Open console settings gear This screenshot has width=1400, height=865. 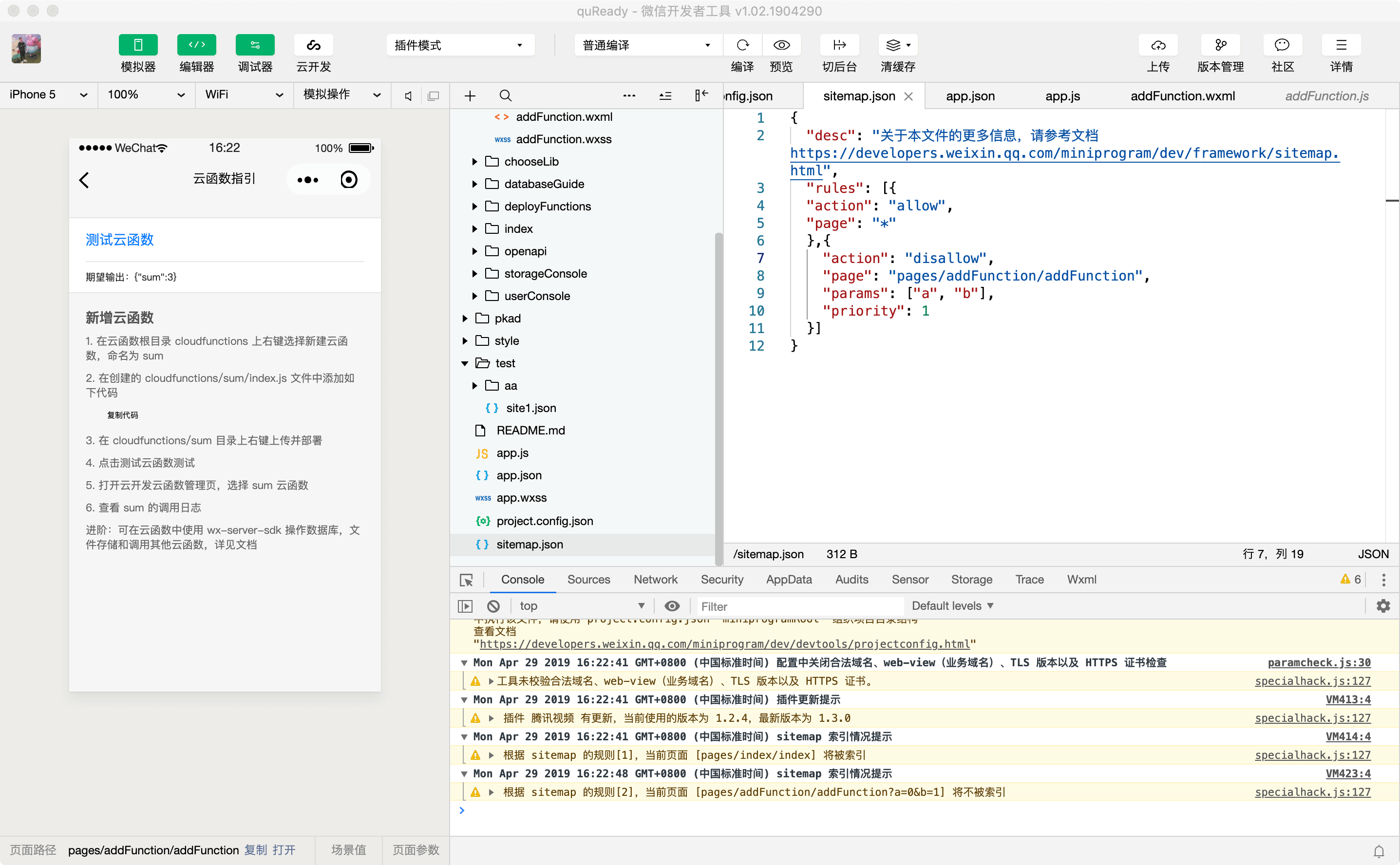[x=1383, y=606]
